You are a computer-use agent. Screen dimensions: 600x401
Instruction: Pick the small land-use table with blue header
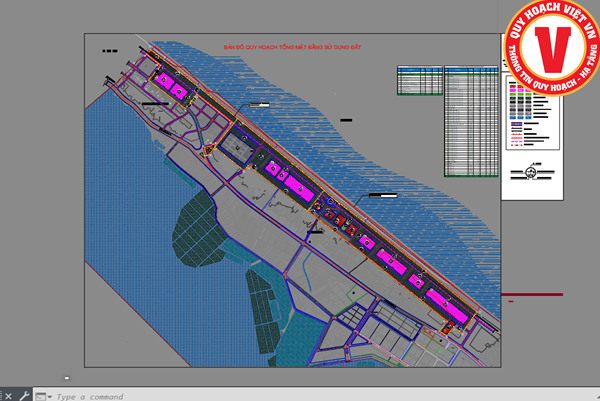click(x=418, y=81)
